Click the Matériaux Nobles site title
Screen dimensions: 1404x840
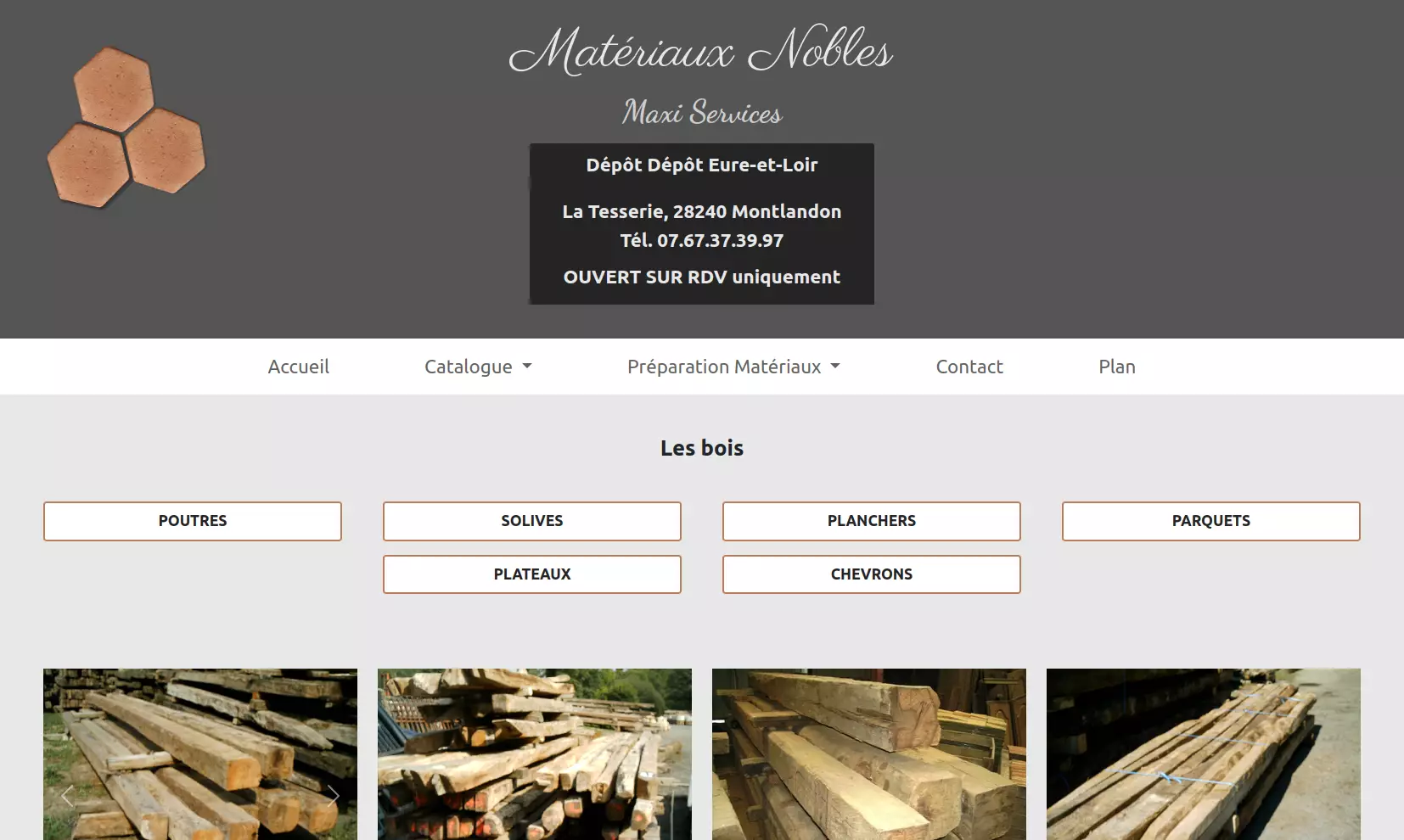point(701,50)
